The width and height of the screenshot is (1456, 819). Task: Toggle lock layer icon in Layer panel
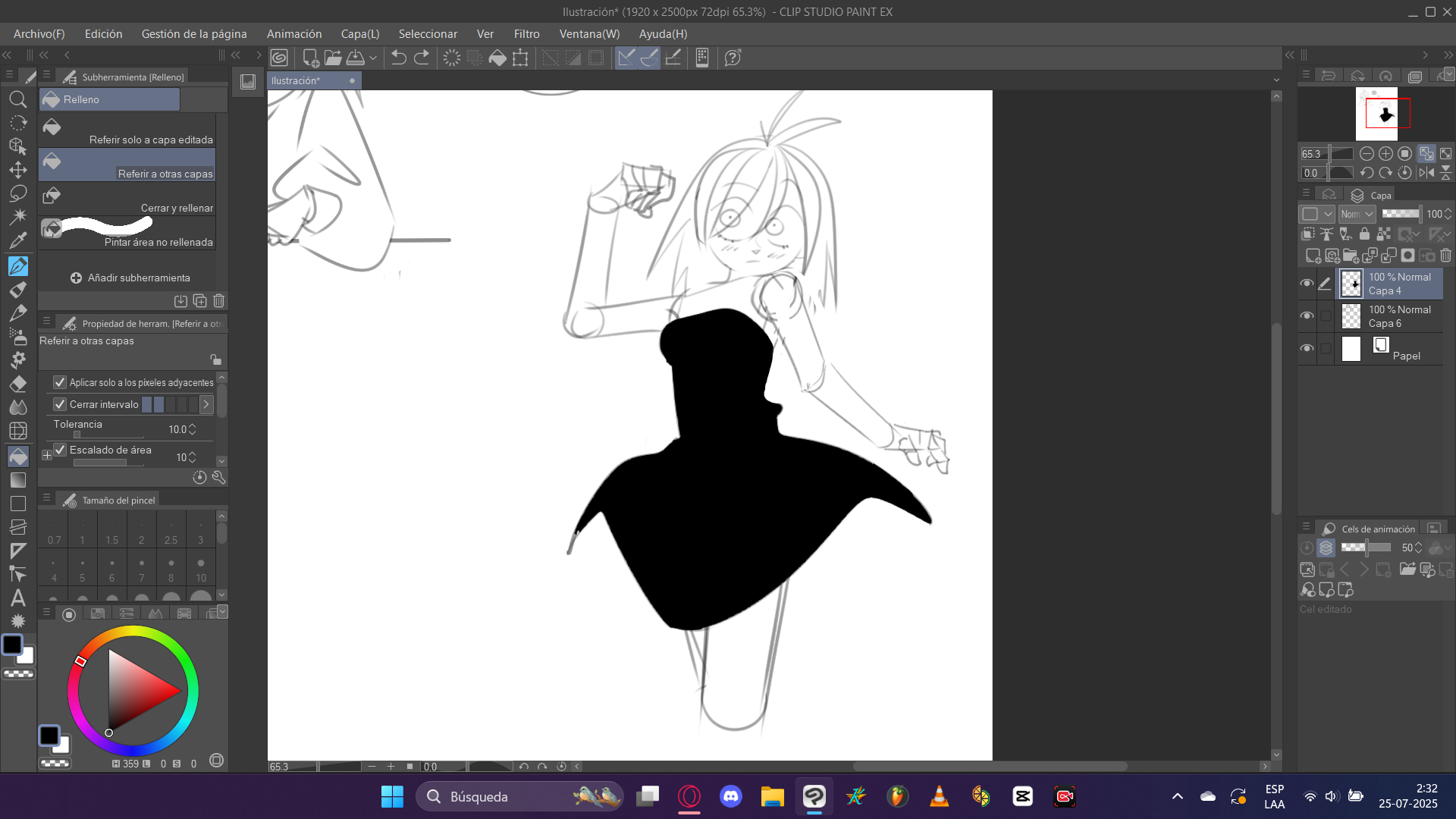pyautogui.click(x=1364, y=234)
